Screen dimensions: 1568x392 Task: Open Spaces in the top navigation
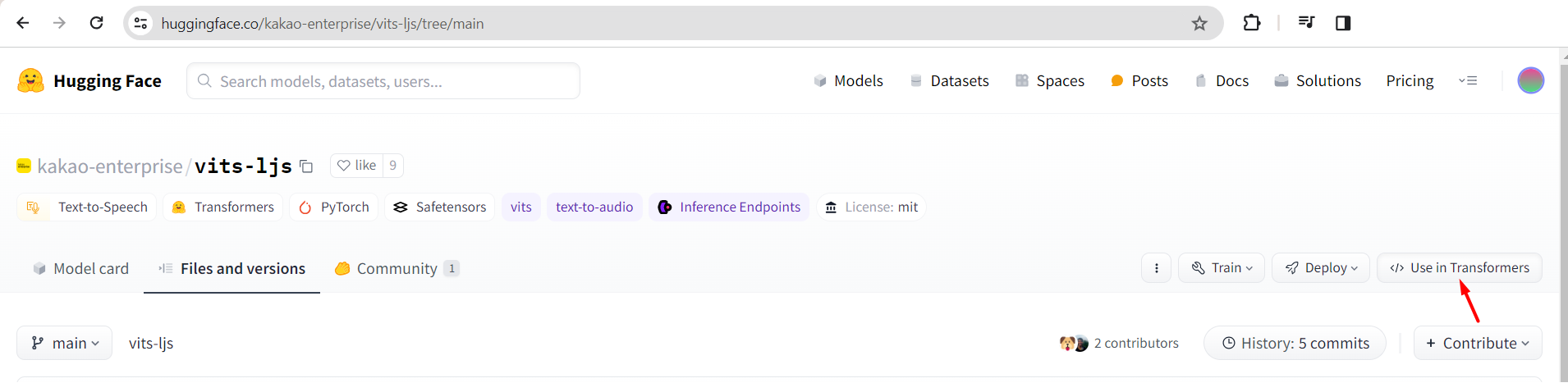[x=1050, y=80]
